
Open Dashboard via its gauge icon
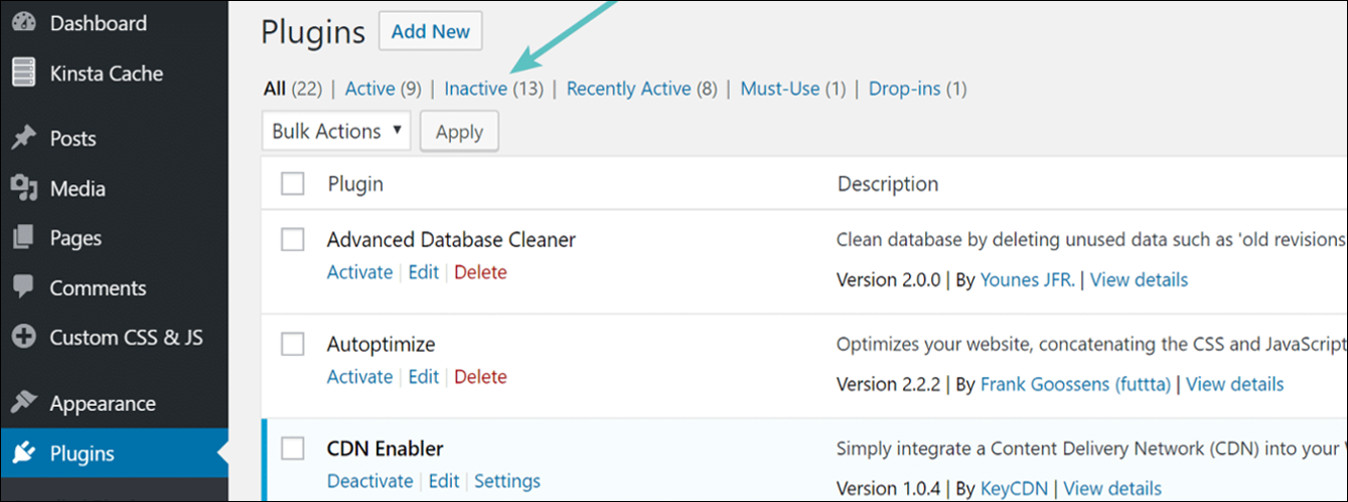click(24, 23)
